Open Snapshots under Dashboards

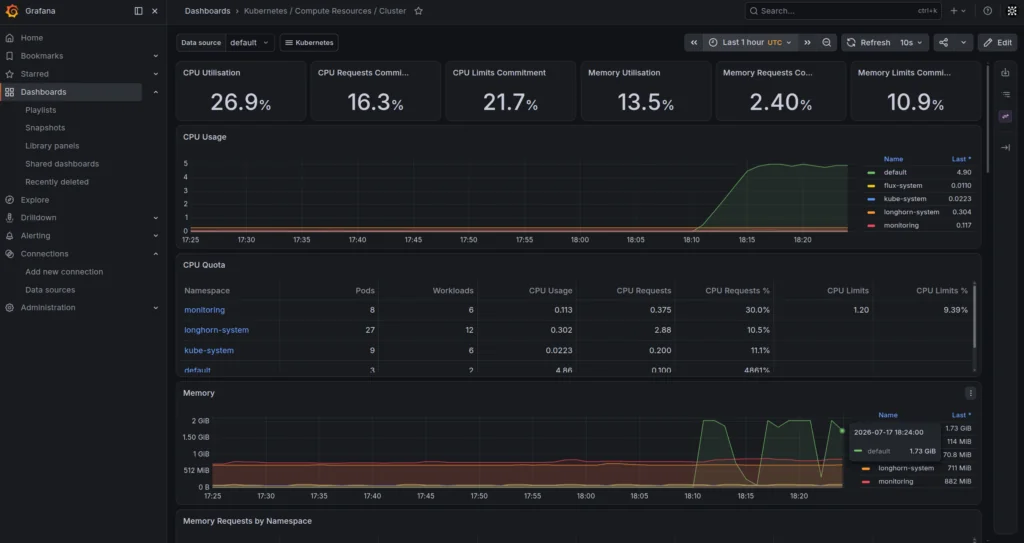click(45, 127)
